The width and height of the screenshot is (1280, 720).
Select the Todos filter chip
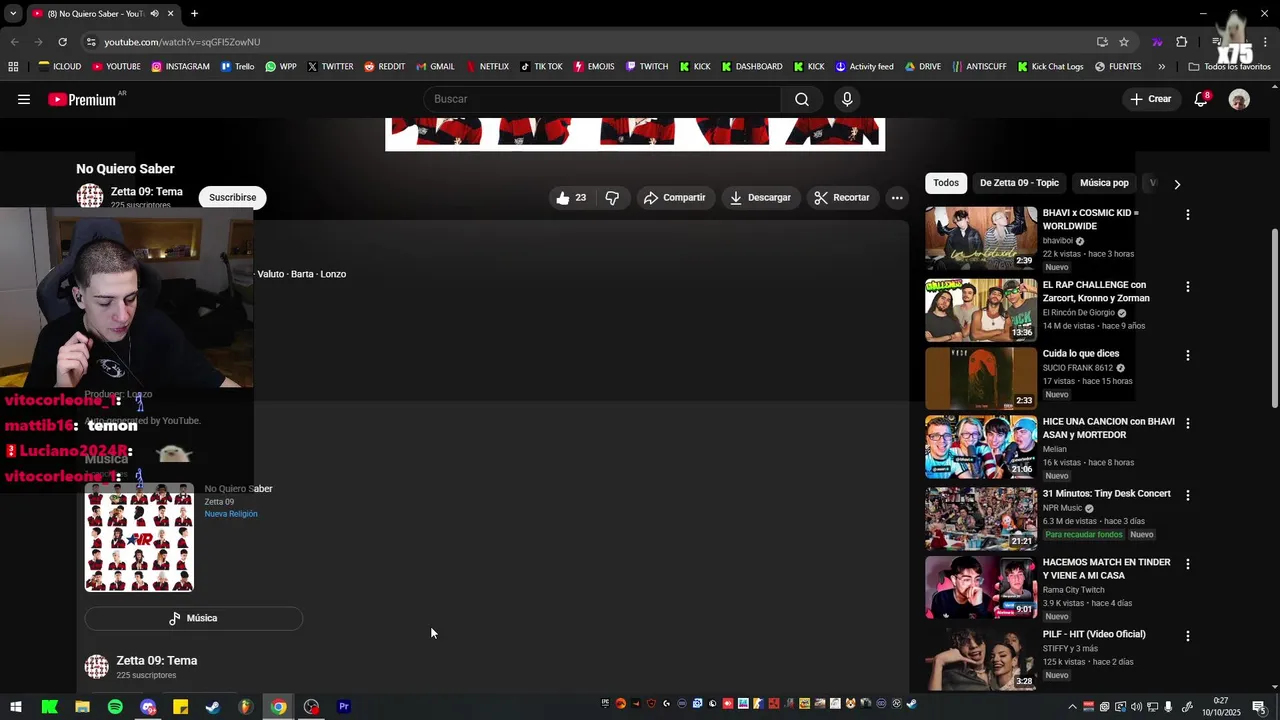[x=946, y=183]
